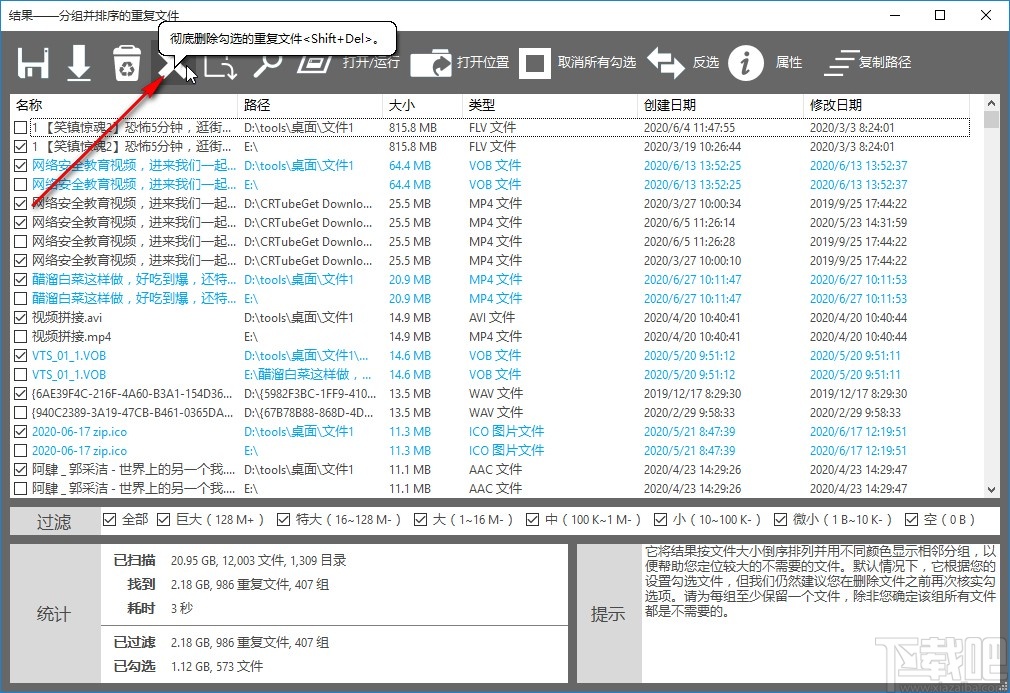The image size is (1010, 693).
Task: Click 取消所有勾选 to uncheck all
Action: (x=570, y=62)
